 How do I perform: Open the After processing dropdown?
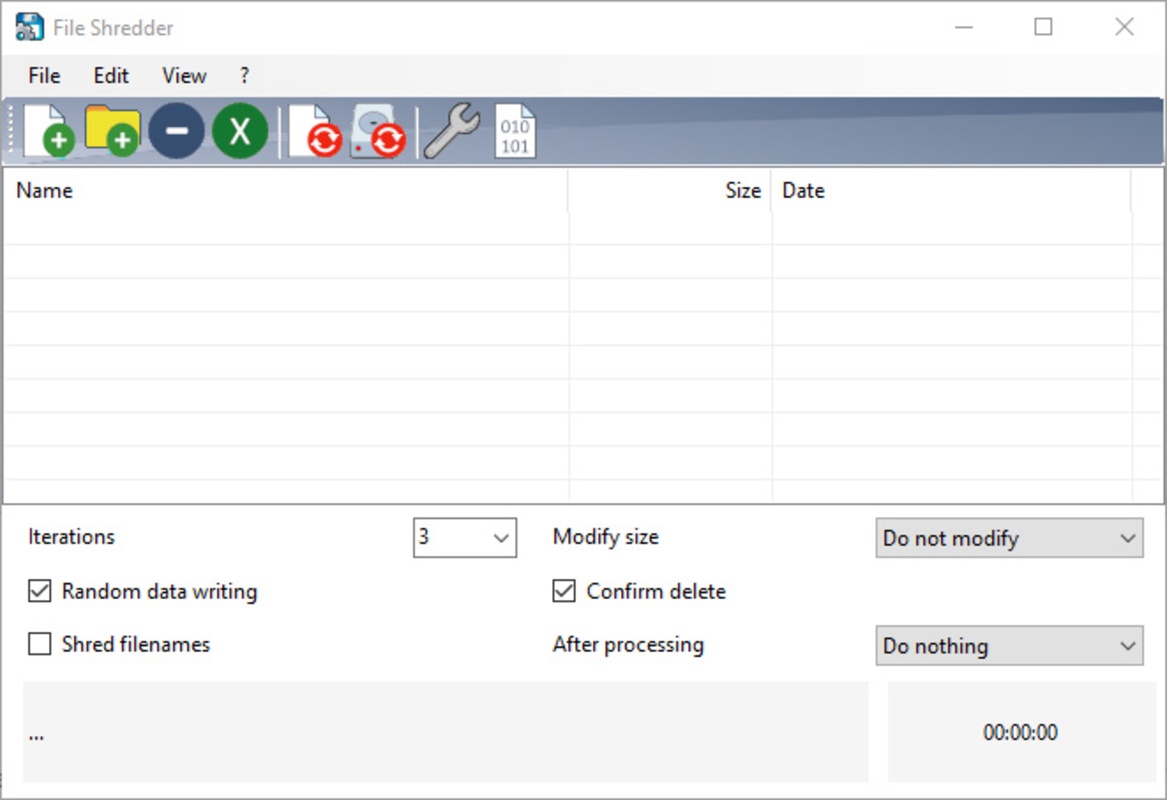[1009, 645]
